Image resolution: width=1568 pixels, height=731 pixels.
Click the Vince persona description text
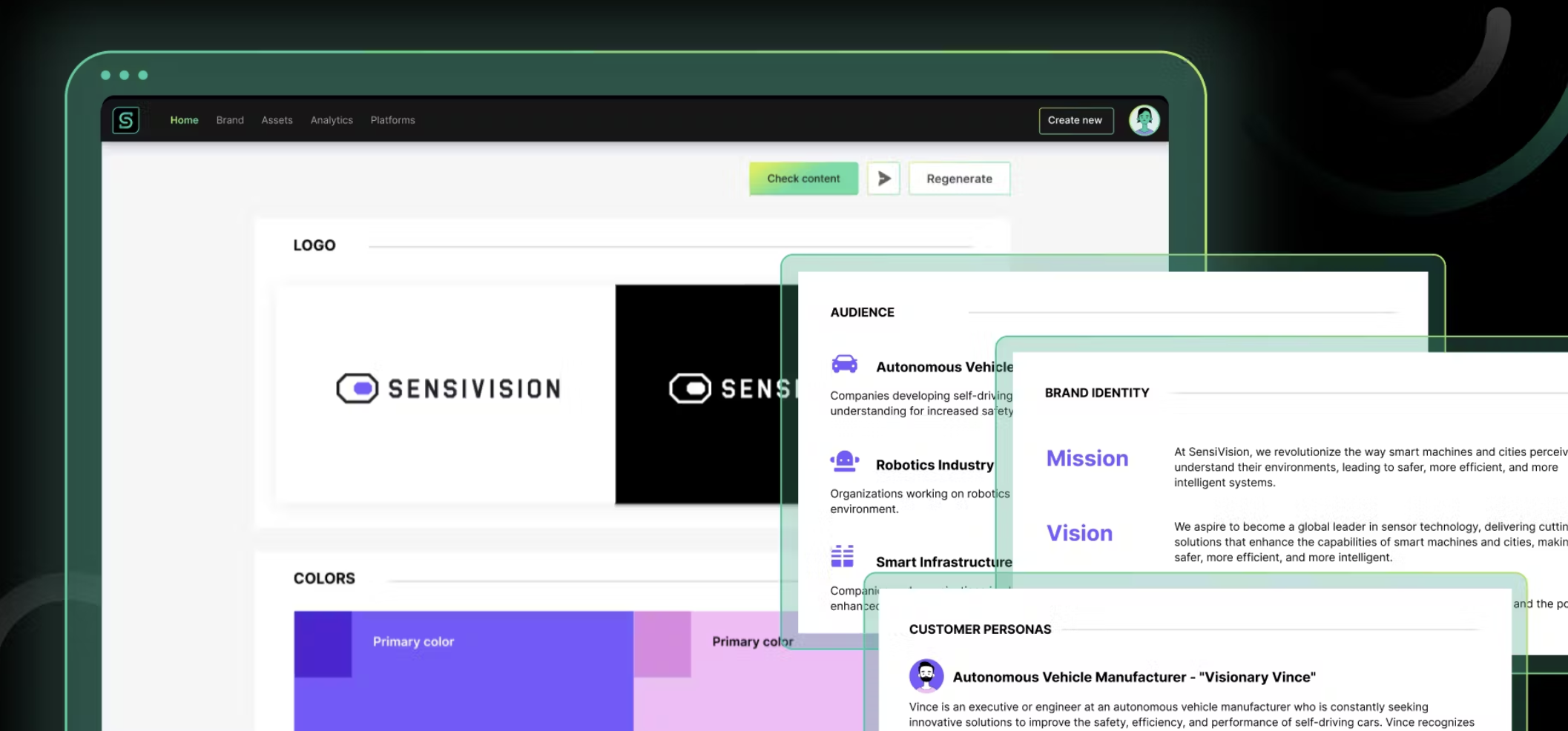[1191, 715]
